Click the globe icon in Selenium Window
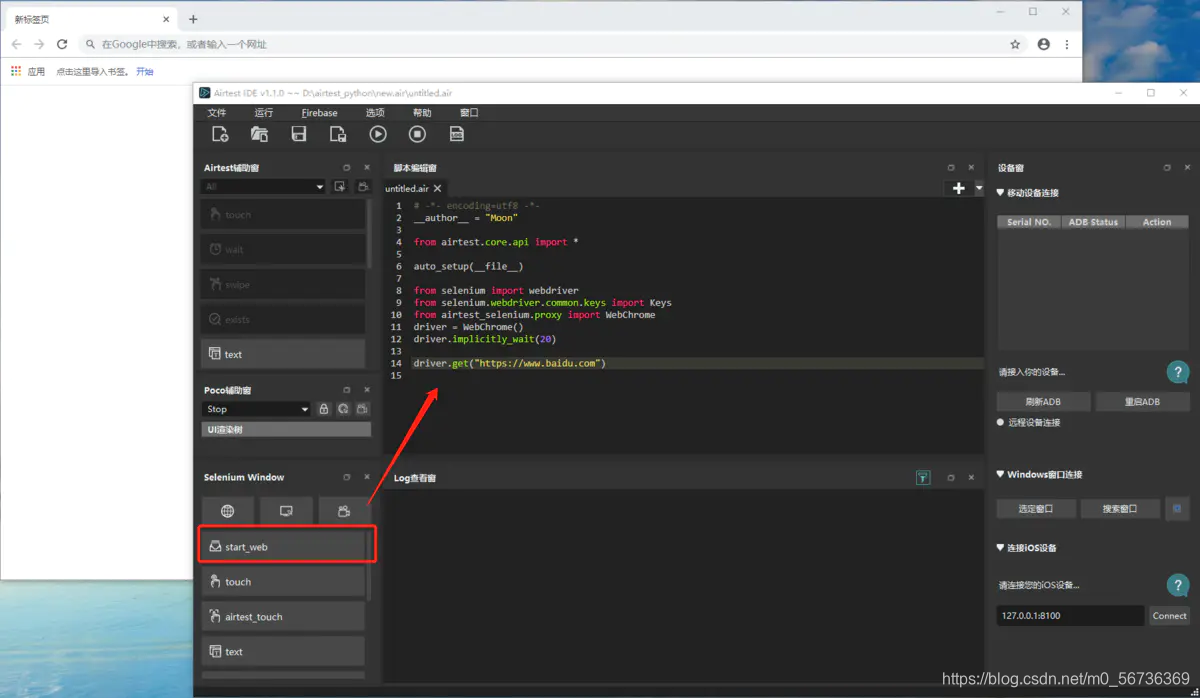Viewport: 1200px width, 698px height. click(x=228, y=511)
